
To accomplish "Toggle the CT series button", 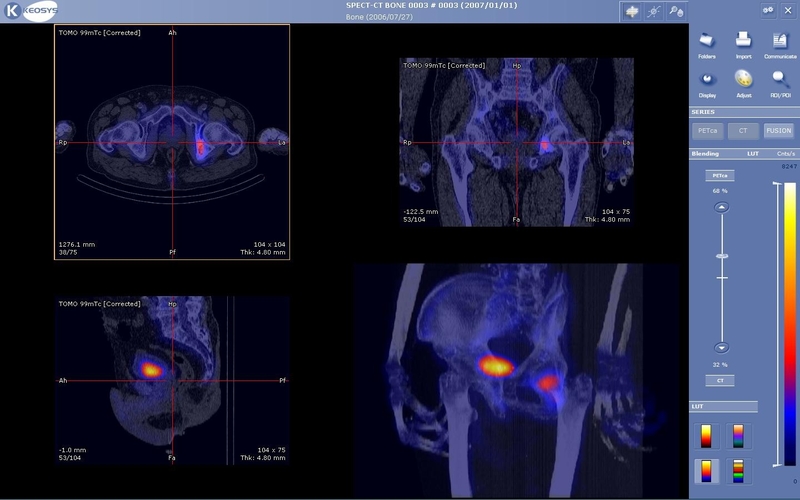I will click(x=742, y=131).
